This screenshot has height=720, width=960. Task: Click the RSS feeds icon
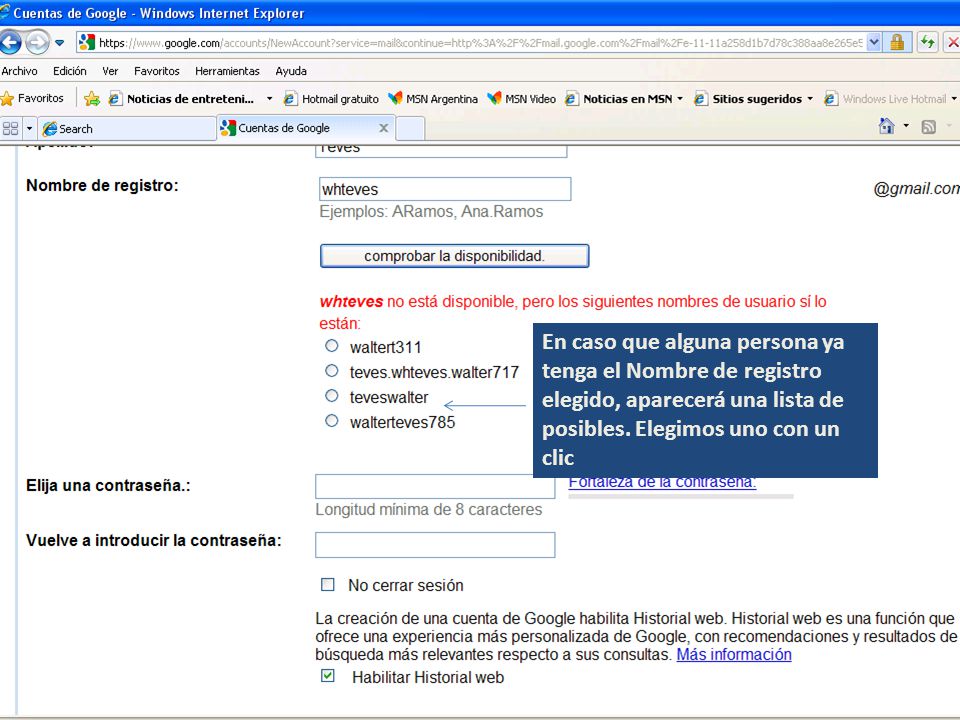tap(929, 127)
